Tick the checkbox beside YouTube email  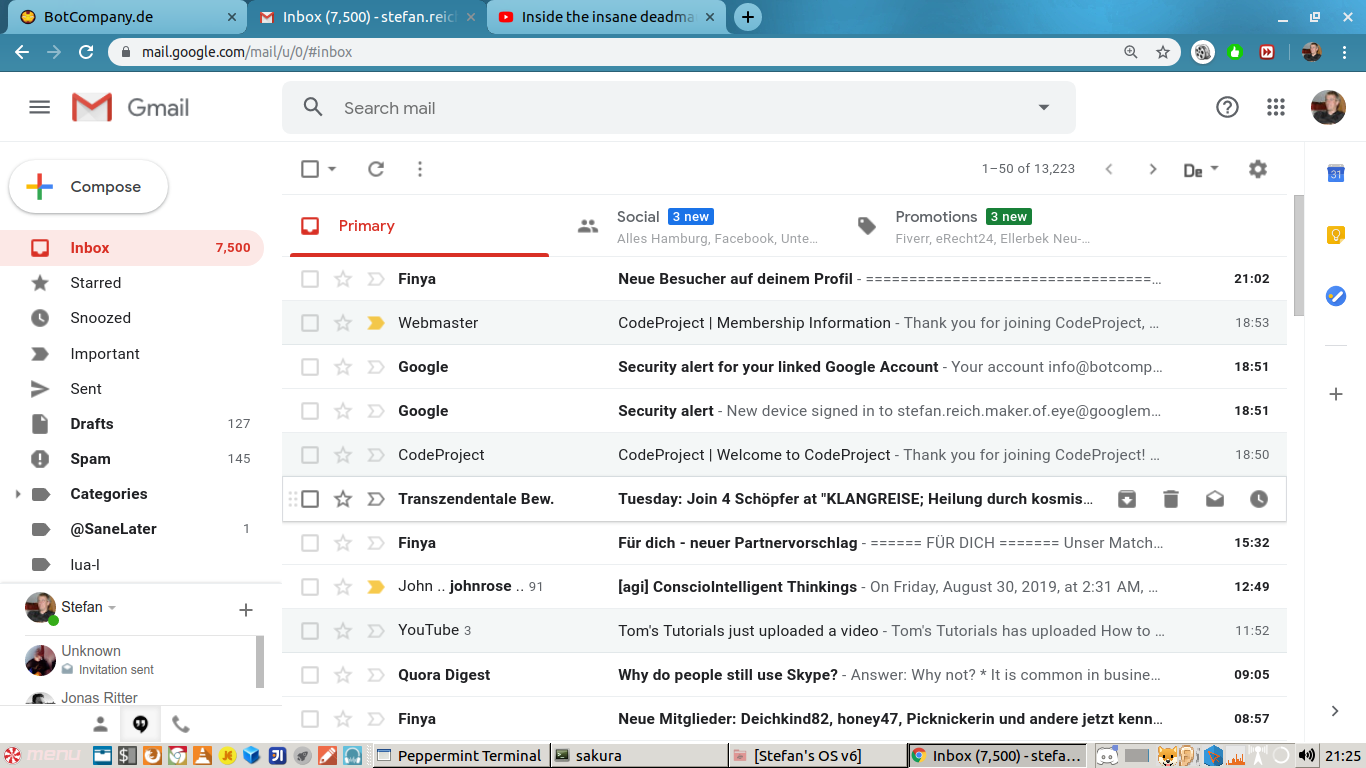[310, 631]
